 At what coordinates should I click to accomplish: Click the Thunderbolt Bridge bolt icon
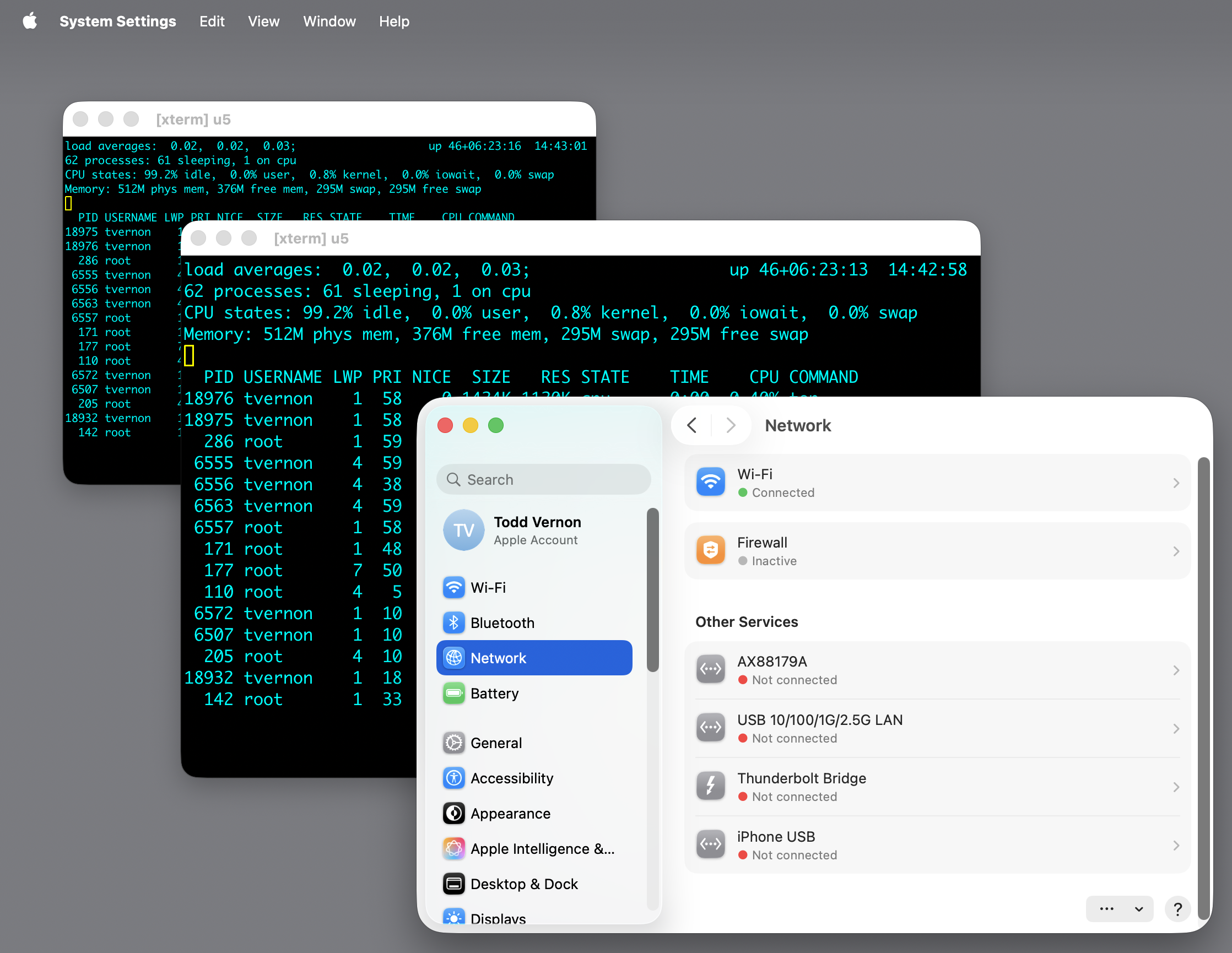(x=710, y=786)
